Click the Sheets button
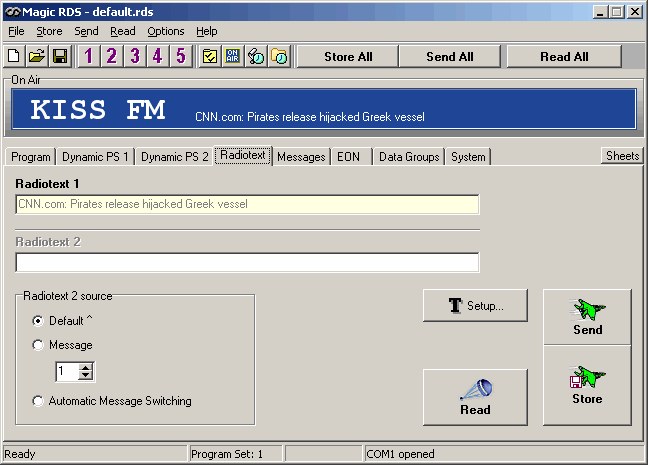Viewport: 648px width, 465px height. pyautogui.click(x=622, y=156)
